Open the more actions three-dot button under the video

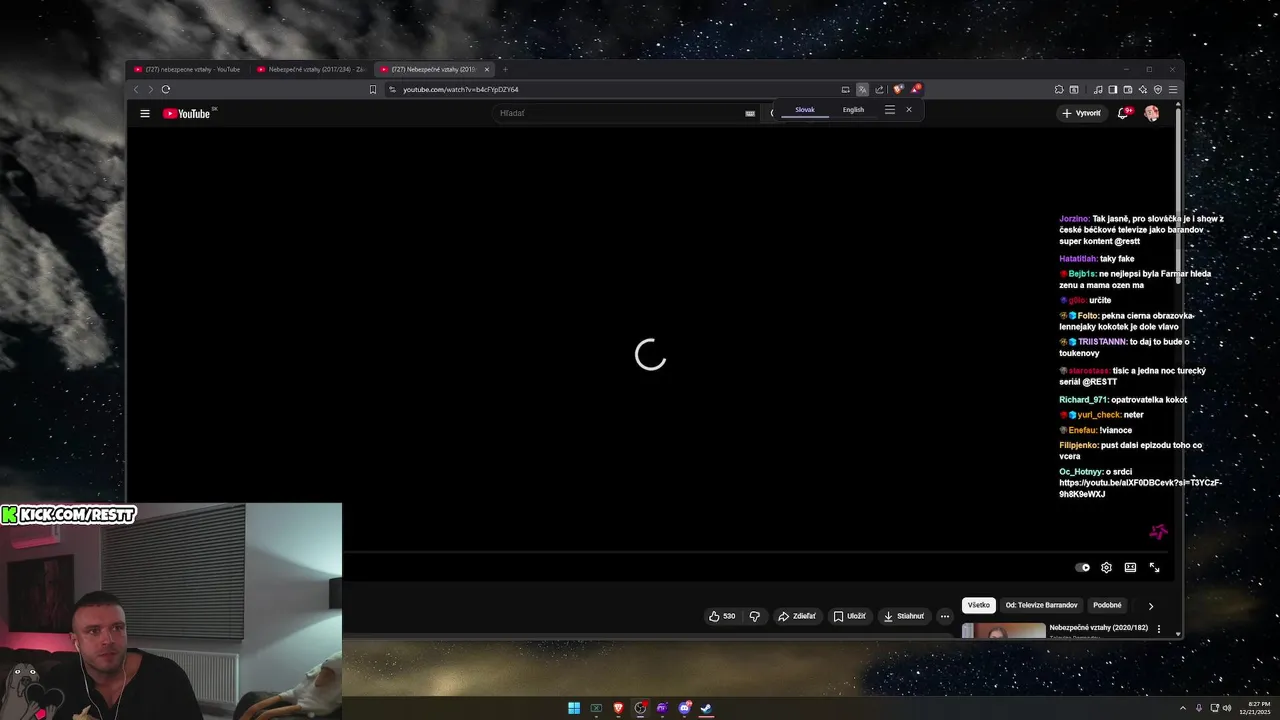945,616
